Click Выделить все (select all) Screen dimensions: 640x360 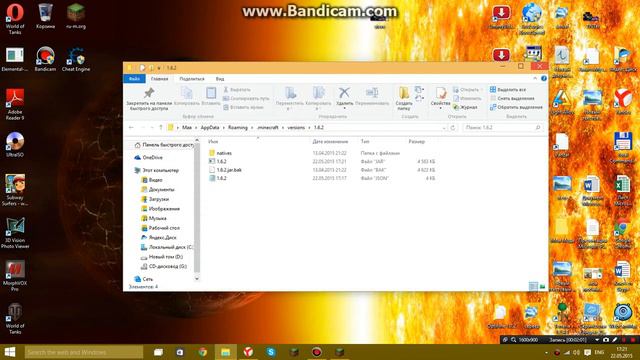[x=508, y=89]
